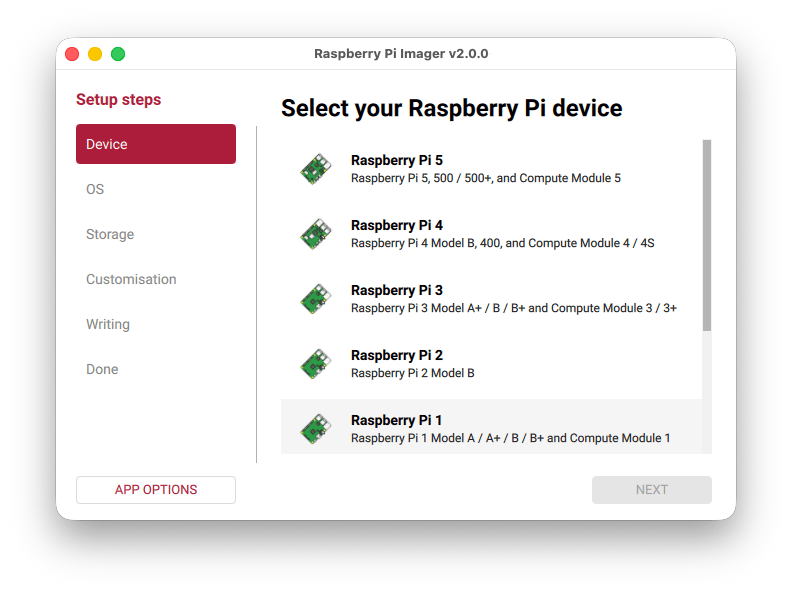Click the Raspberry Pi 4 board icon
The image size is (792, 594).
316,234
